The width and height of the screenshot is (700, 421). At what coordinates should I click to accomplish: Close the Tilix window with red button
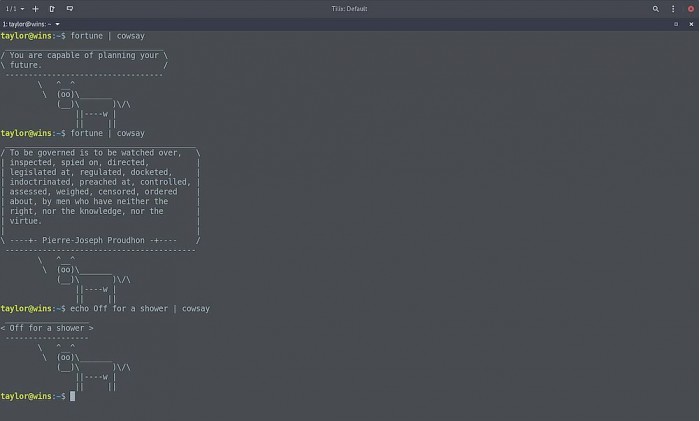click(x=691, y=8)
